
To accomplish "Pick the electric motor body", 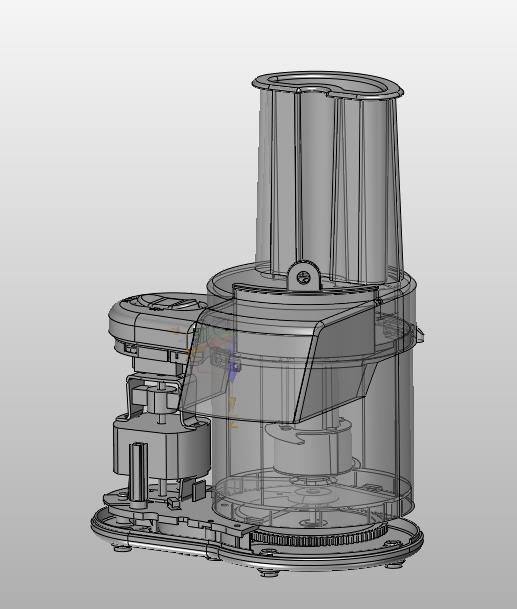I will pos(161,447).
